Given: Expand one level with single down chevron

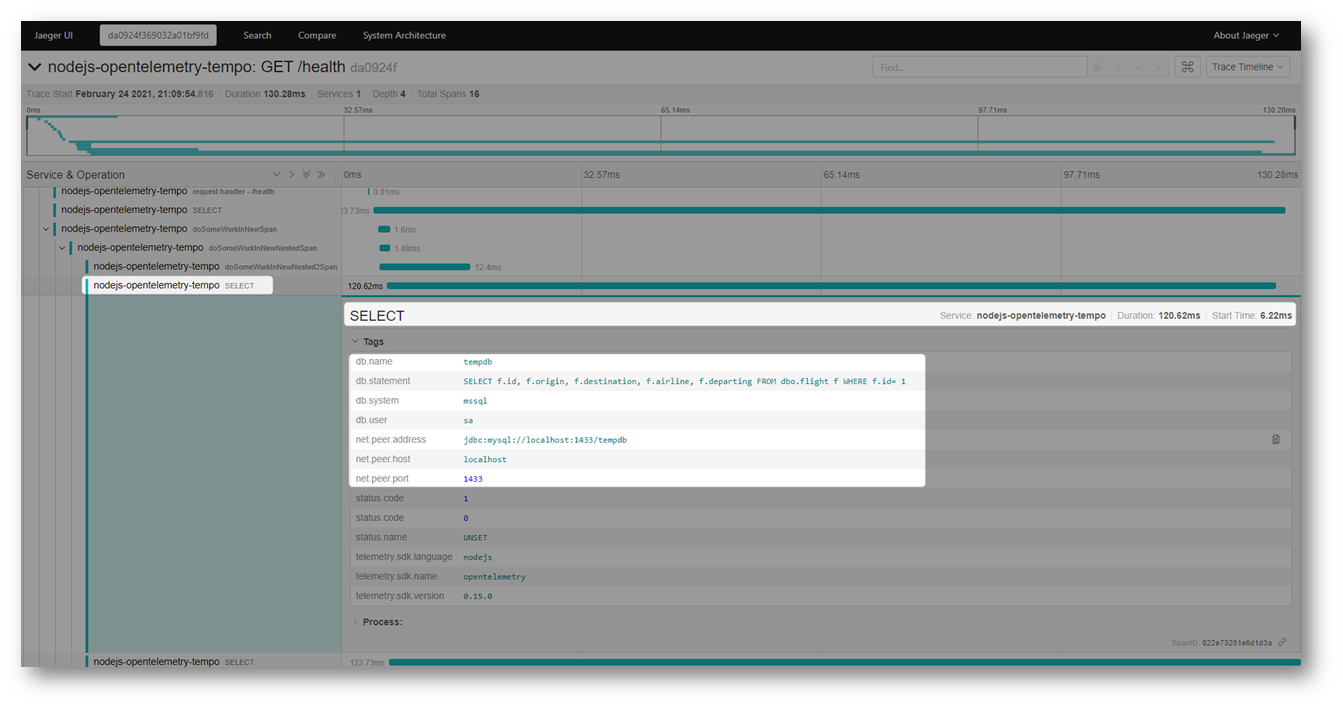Looking at the screenshot, I should [x=277, y=174].
